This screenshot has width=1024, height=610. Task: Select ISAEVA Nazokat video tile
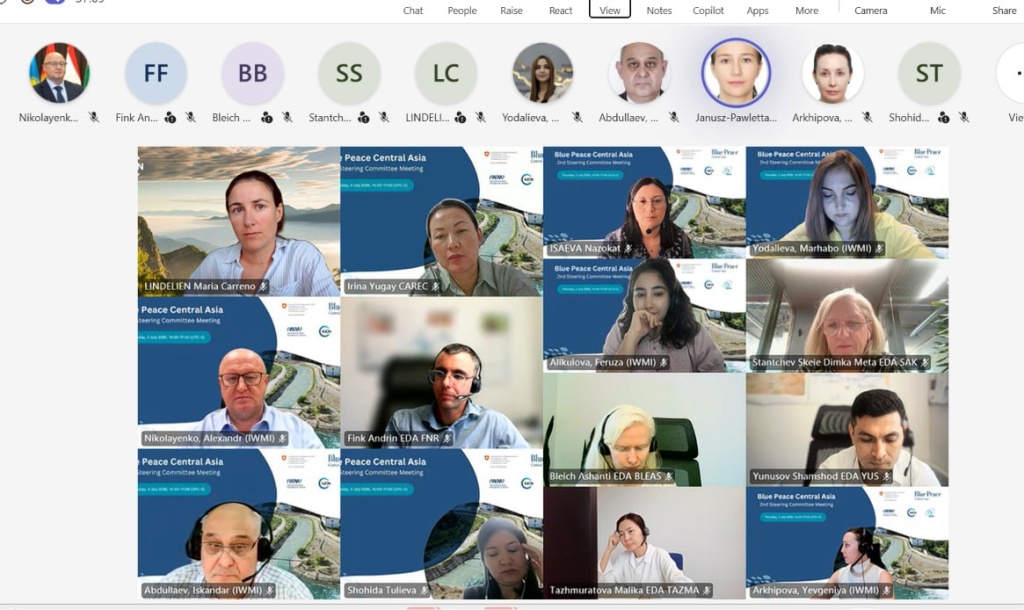click(x=644, y=202)
